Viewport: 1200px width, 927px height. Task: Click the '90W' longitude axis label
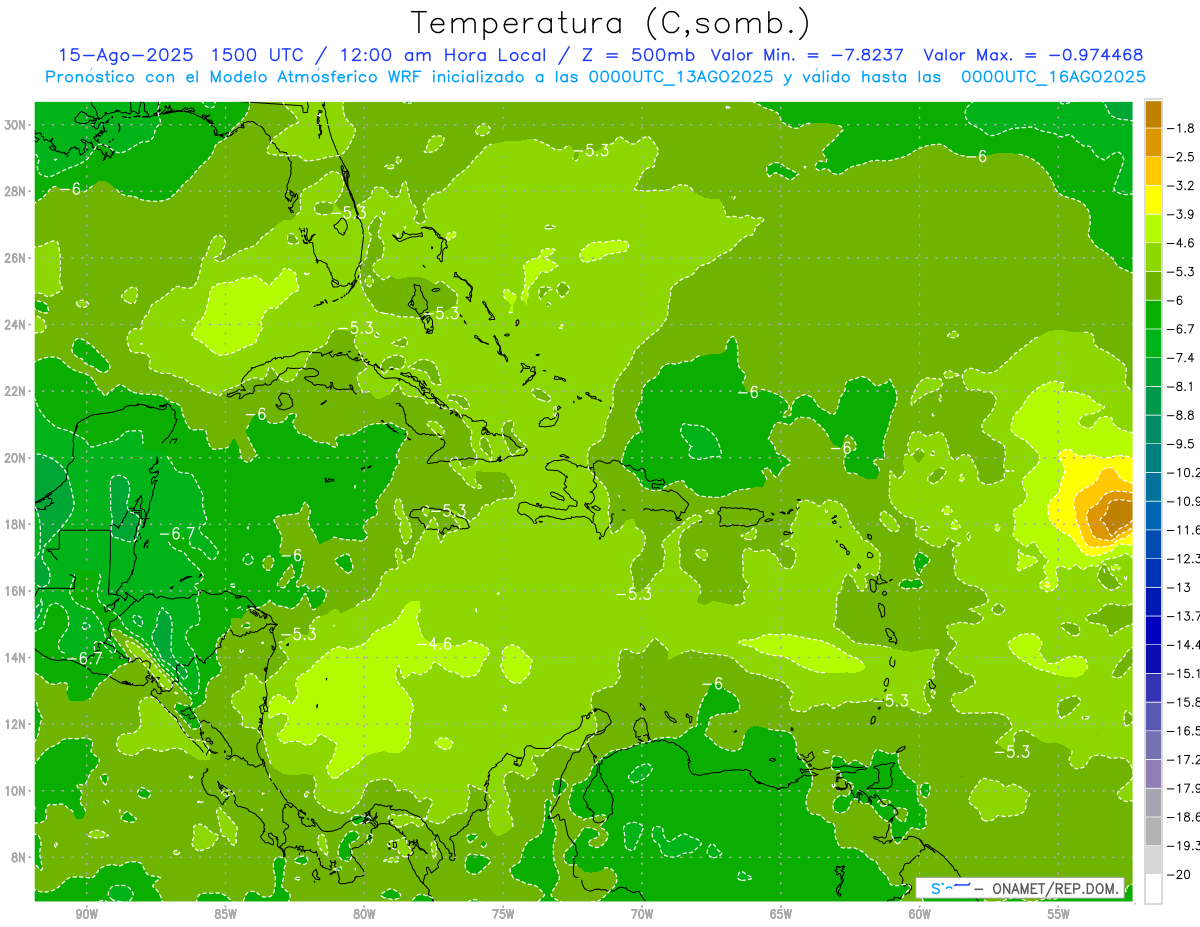pyautogui.click(x=86, y=914)
